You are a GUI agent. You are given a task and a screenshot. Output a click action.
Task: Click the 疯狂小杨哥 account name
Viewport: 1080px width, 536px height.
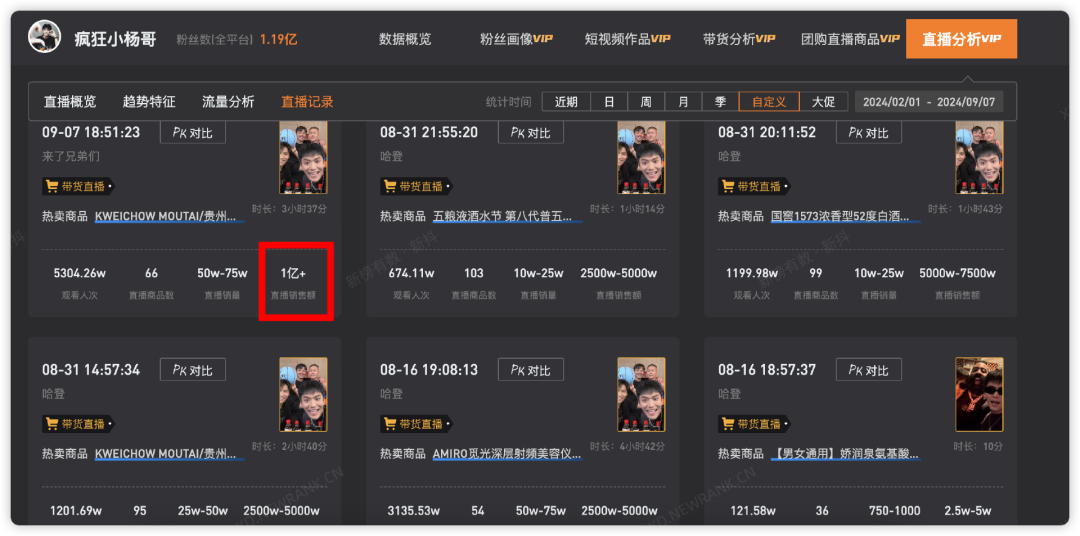(116, 39)
